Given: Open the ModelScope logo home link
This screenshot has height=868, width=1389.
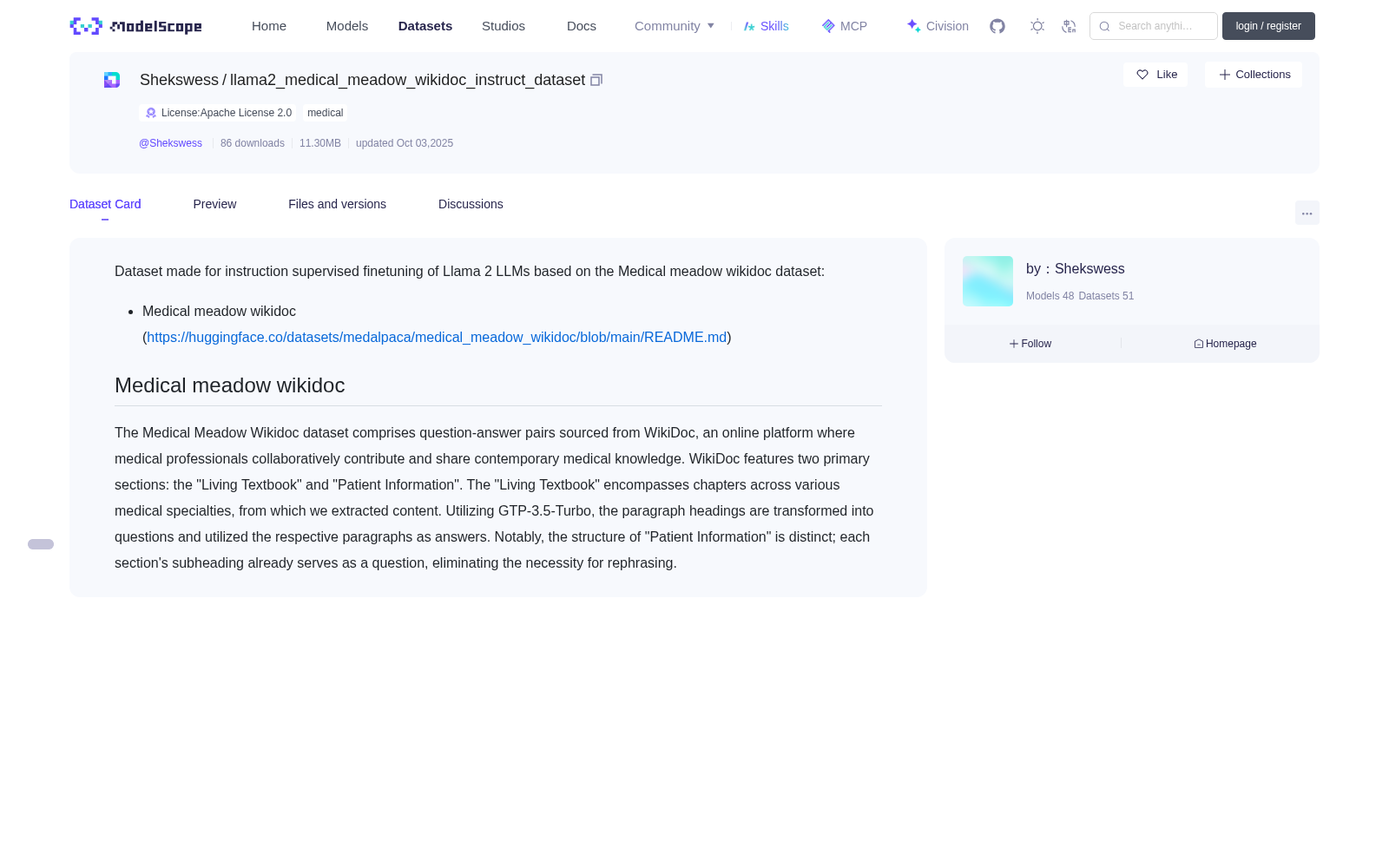Looking at the screenshot, I should pyautogui.click(x=135, y=26).
